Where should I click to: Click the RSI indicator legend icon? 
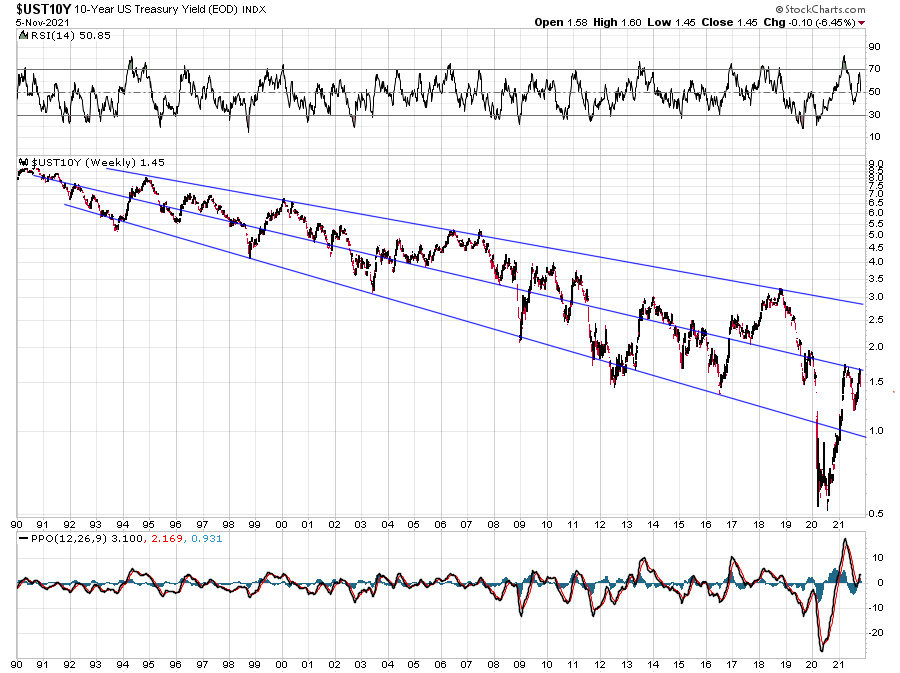coord(23,35)
